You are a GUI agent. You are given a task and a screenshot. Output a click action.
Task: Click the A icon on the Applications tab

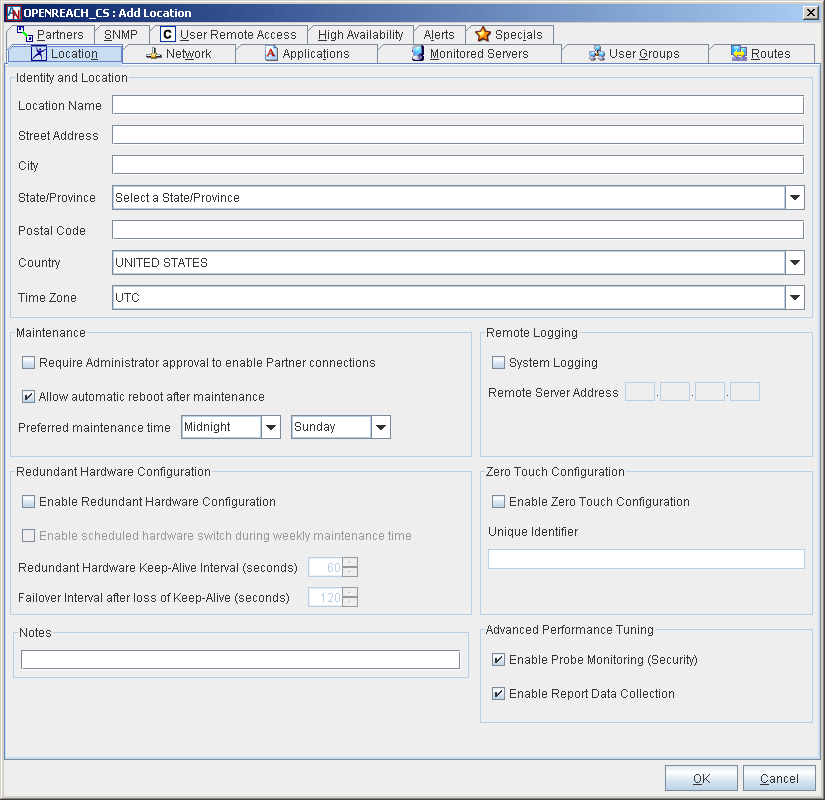[269, 54]
